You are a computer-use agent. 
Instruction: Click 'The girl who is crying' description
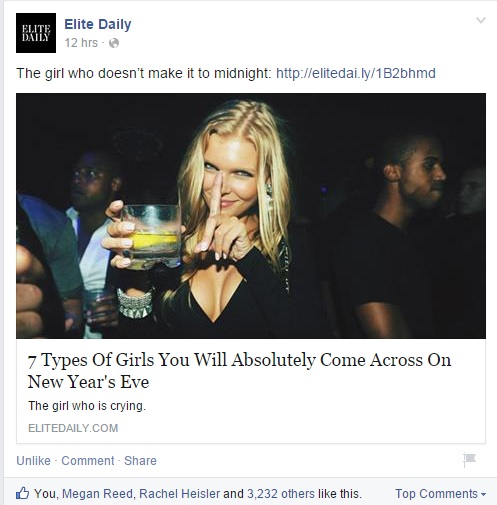tap(87, 406)
